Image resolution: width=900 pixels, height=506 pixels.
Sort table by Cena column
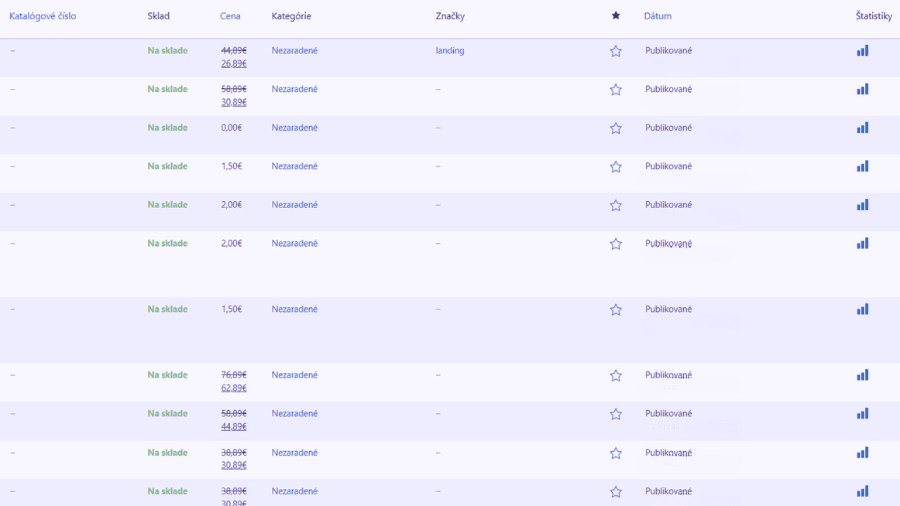coord(230,16)
